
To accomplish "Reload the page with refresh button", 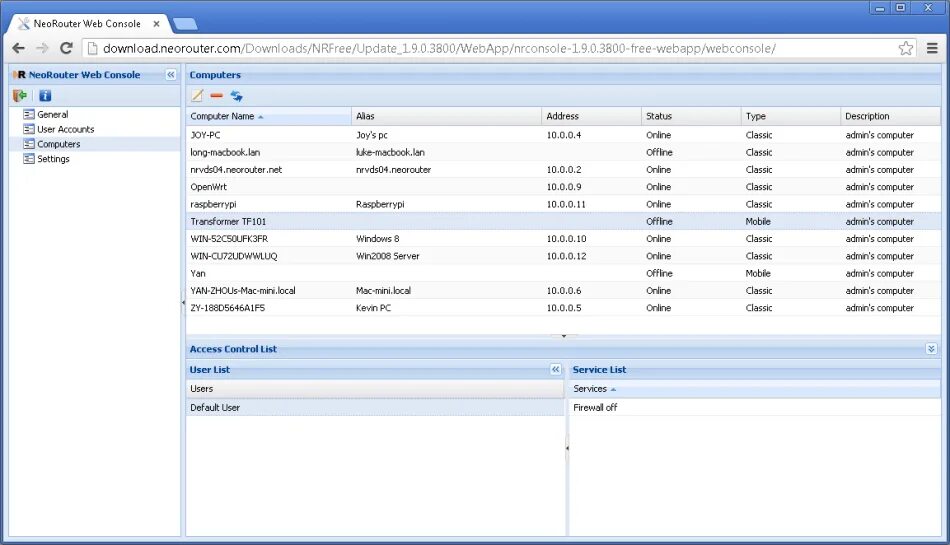I will (66, 48).
